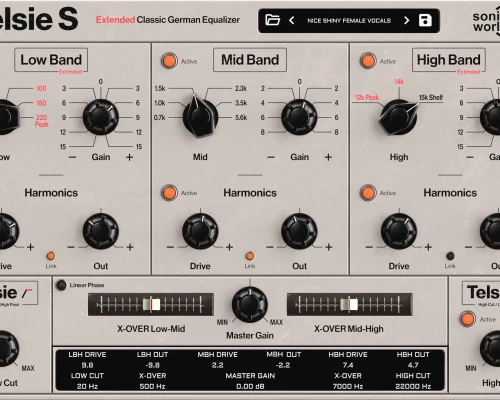Toggle Mid Band Harmonics Active button
The width and height of the screenshot is (500, 400).
[x=169, y=193]
